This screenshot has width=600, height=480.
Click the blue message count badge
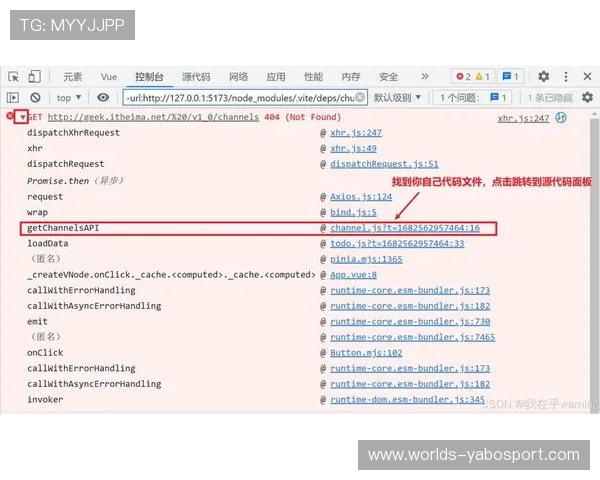pos(510,76)
